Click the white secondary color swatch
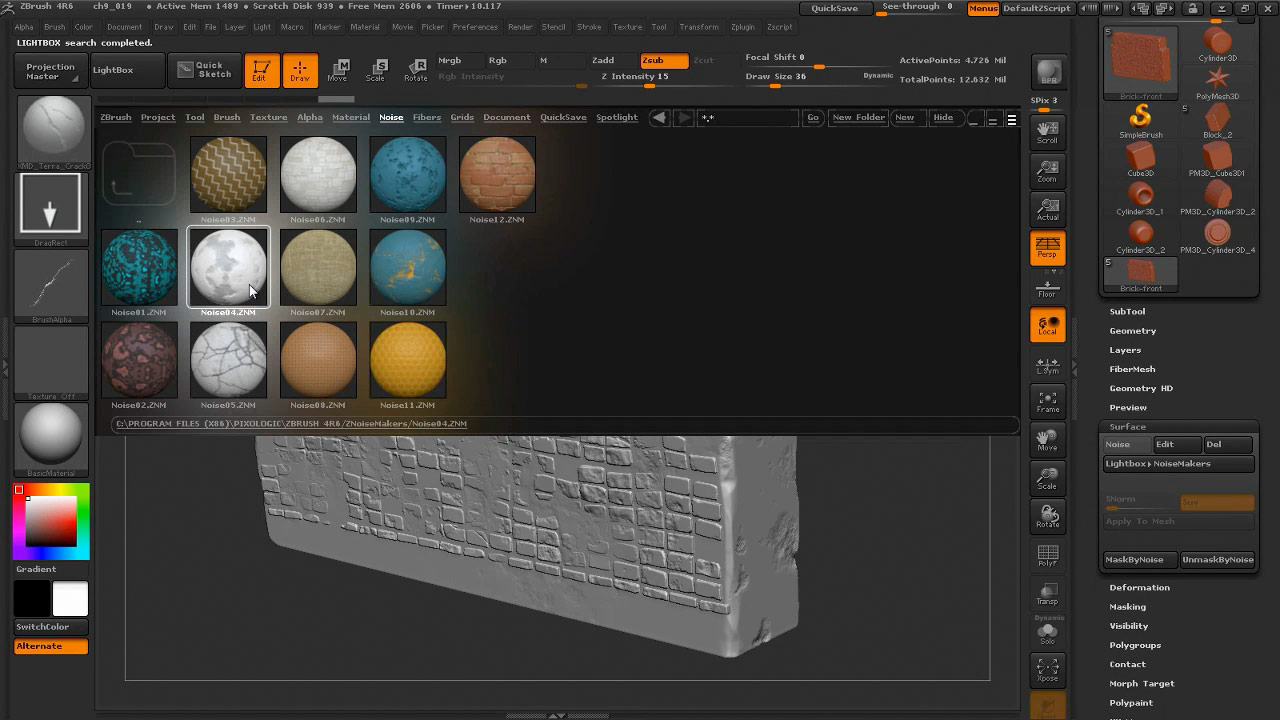The image size is (1280, 720). [70, 599]
